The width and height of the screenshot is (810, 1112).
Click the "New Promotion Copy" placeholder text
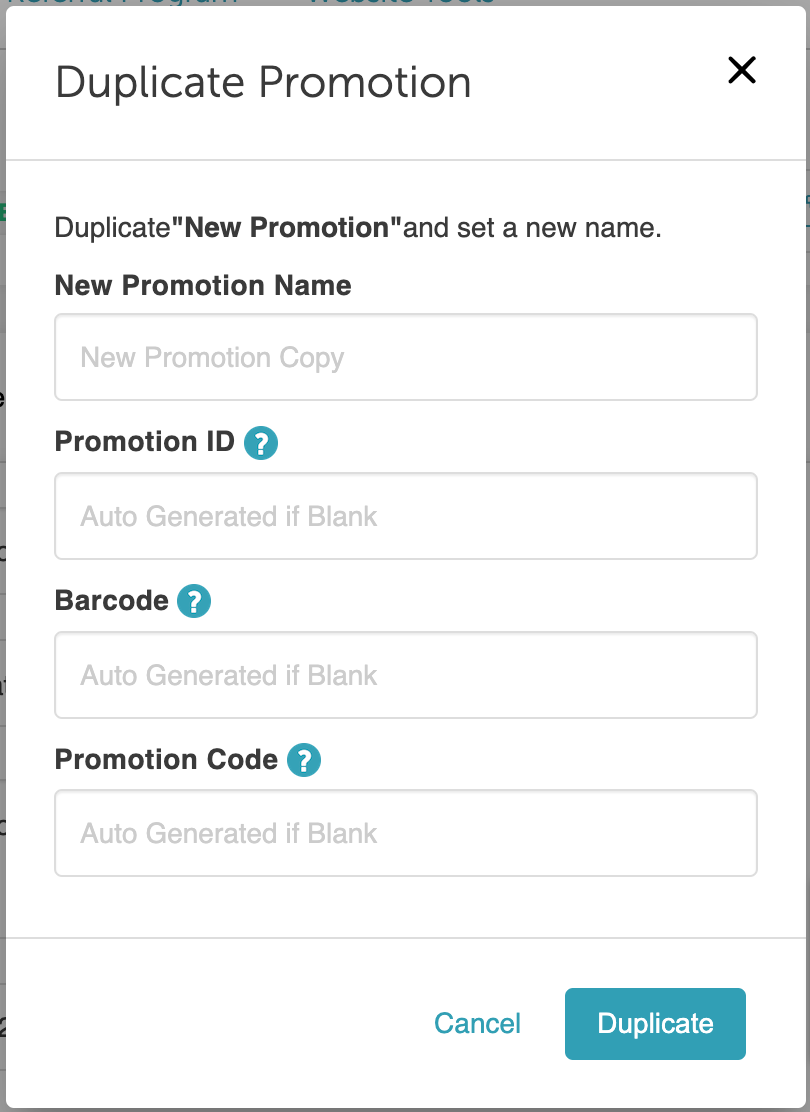click(212, 358)
